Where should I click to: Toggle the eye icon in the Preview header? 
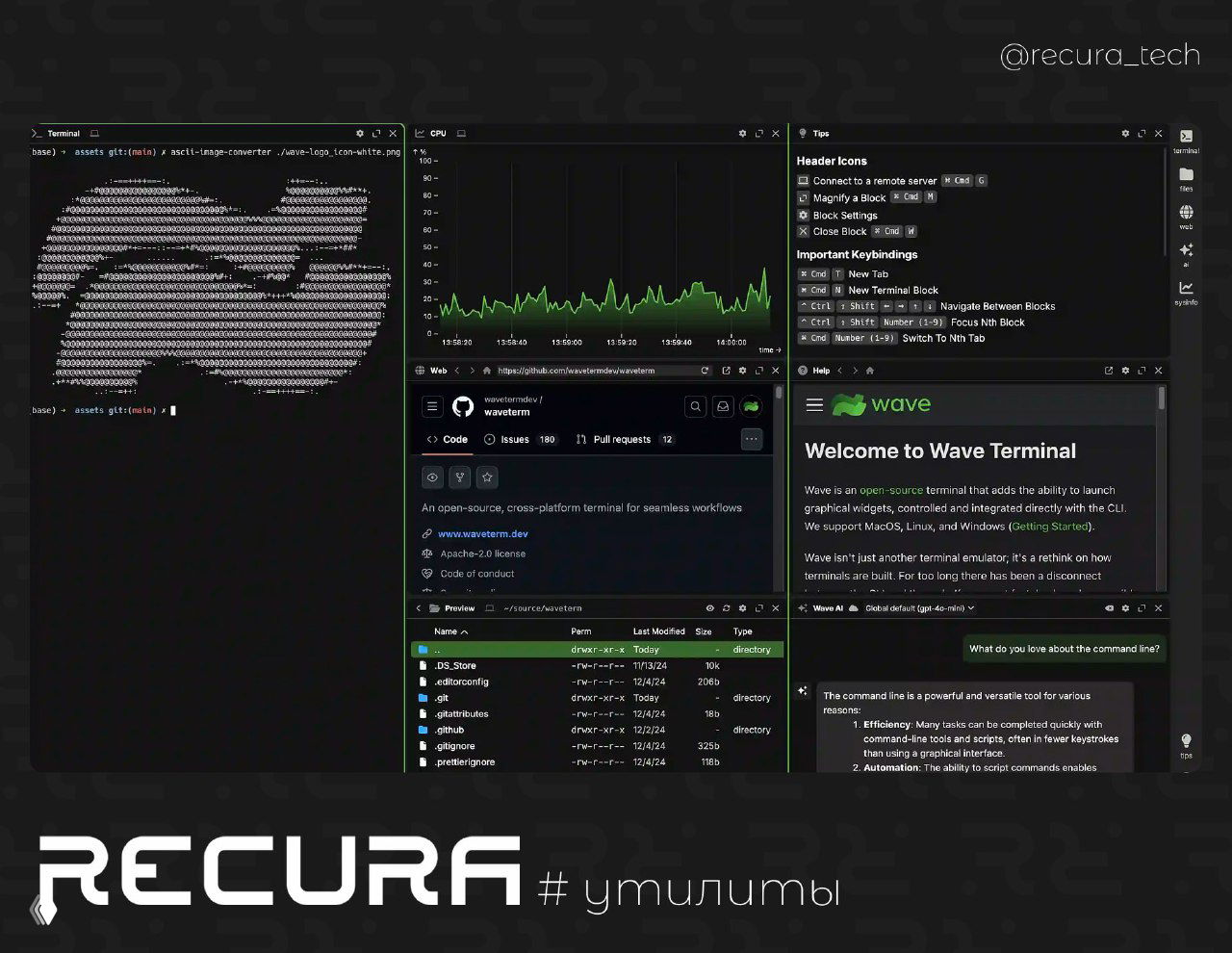(x=710, y=608)
